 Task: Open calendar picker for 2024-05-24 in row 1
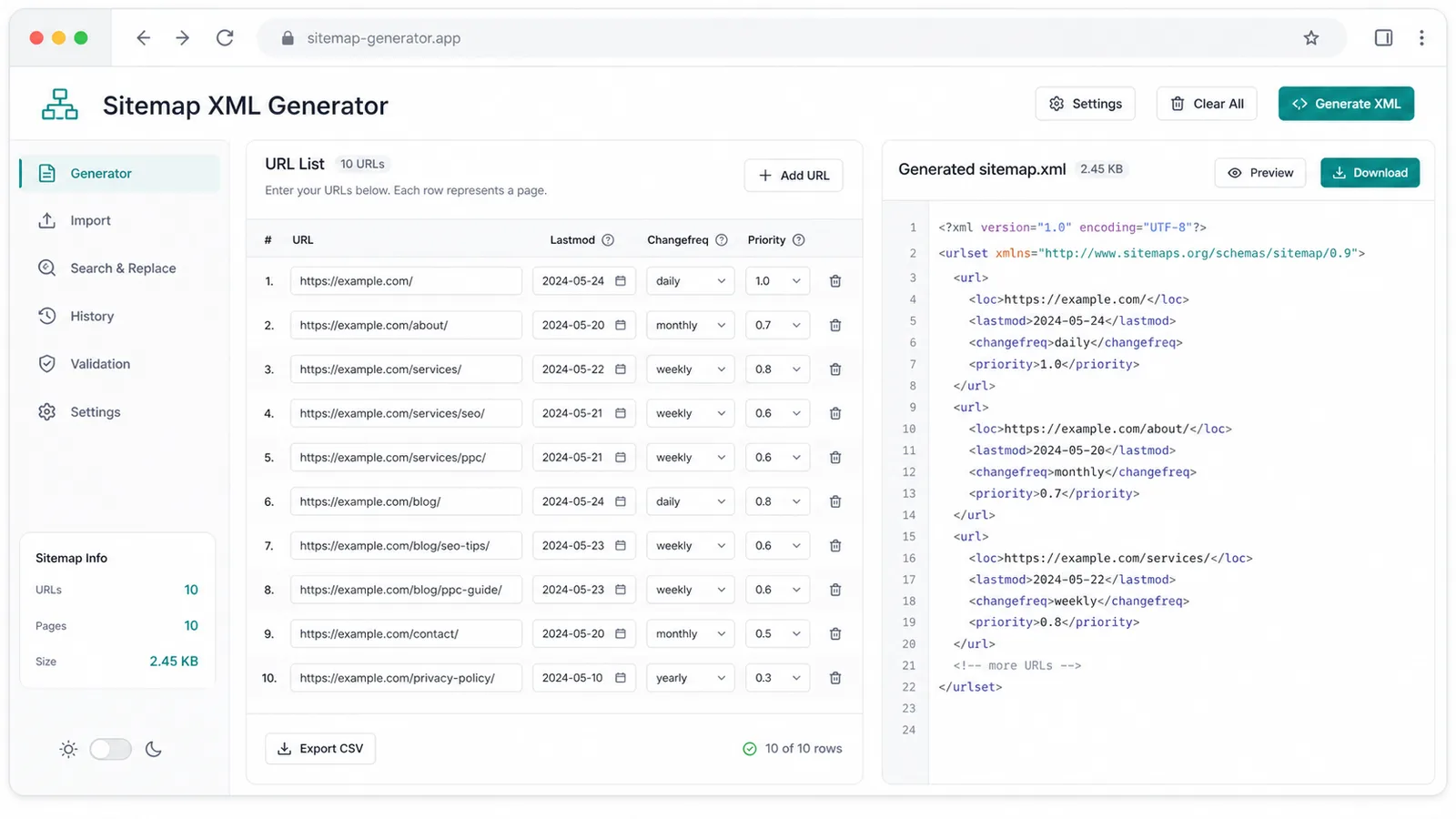pyautogui.click(x=621, y=281)
